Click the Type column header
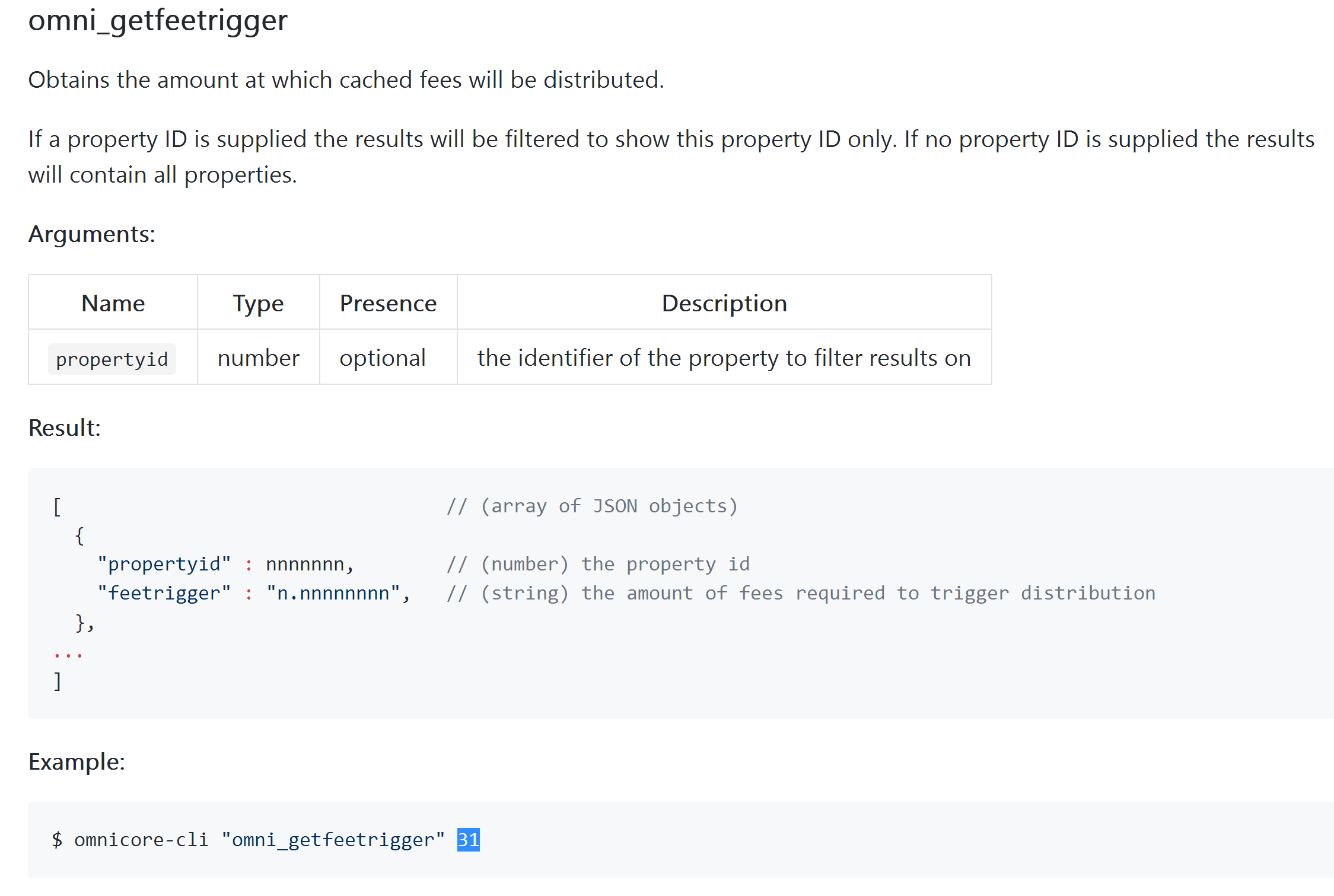Screen dimensions: 1334x896 pos(258,304)
